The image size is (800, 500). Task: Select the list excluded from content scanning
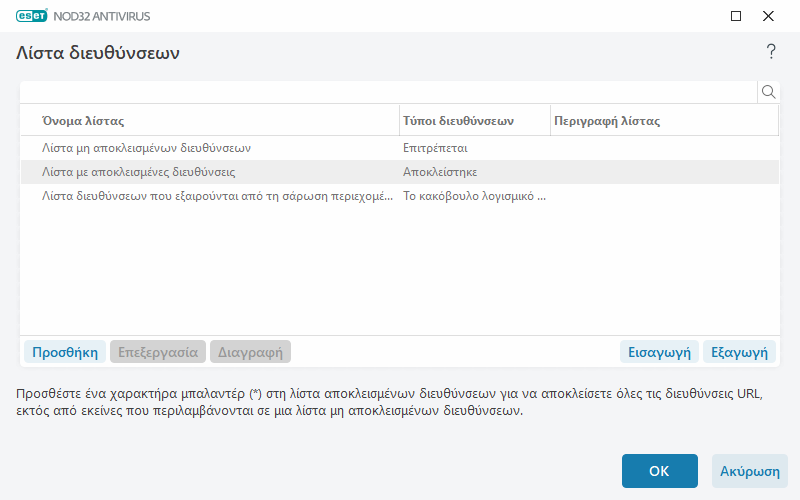click(x=210, y=196)
